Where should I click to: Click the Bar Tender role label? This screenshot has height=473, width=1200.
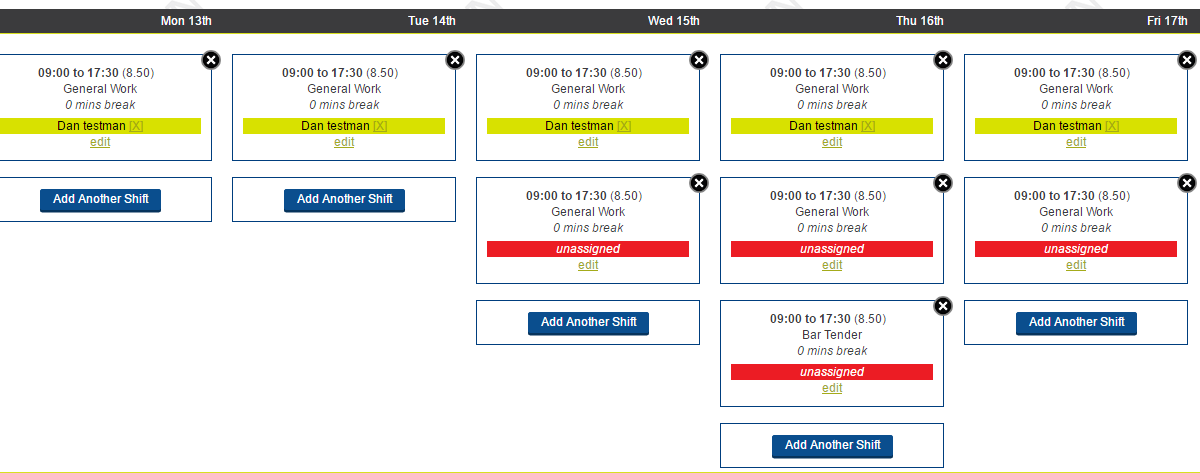pyautogui.click(x=832, y=335)
